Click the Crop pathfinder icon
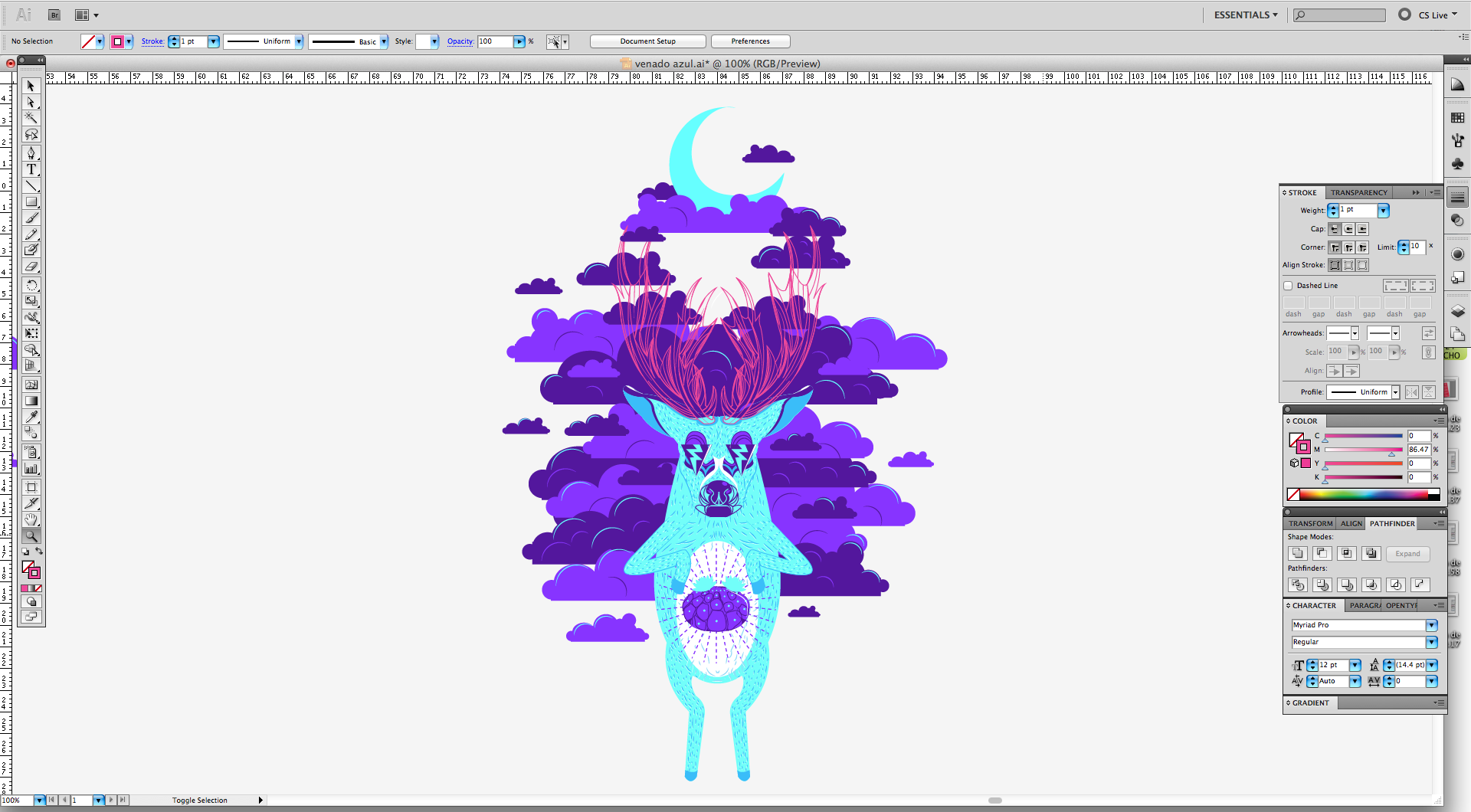Viewport: 1471px width, 812px height. coord(1371,584)
